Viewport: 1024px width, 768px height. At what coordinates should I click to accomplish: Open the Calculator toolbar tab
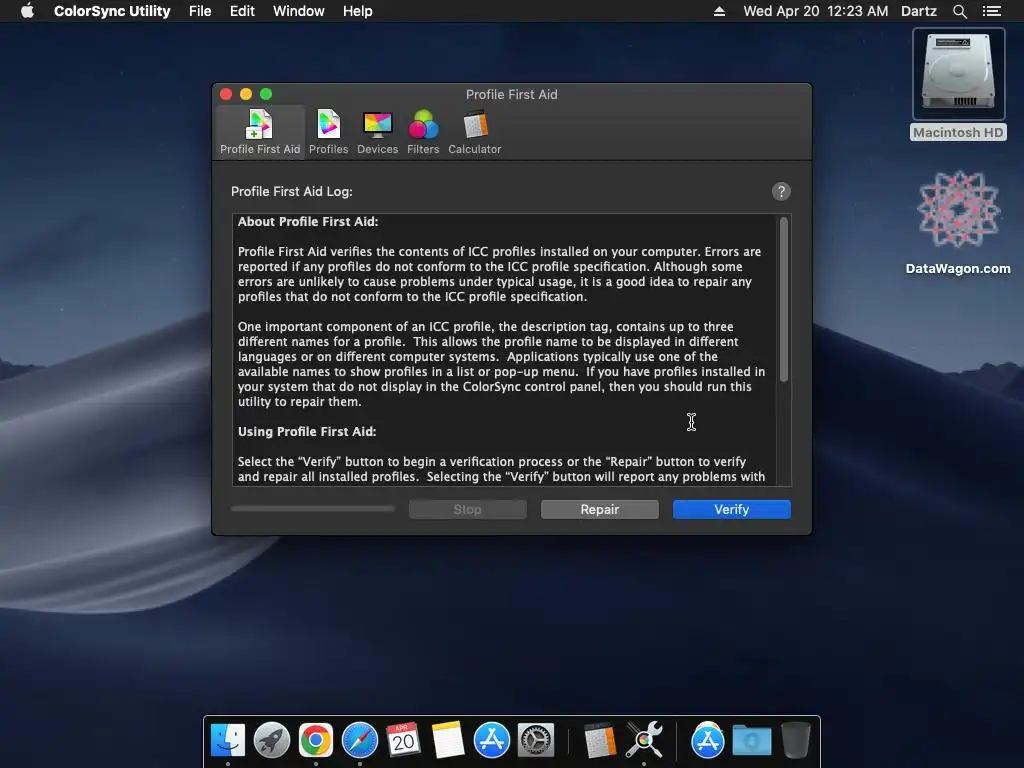[475, 132]
